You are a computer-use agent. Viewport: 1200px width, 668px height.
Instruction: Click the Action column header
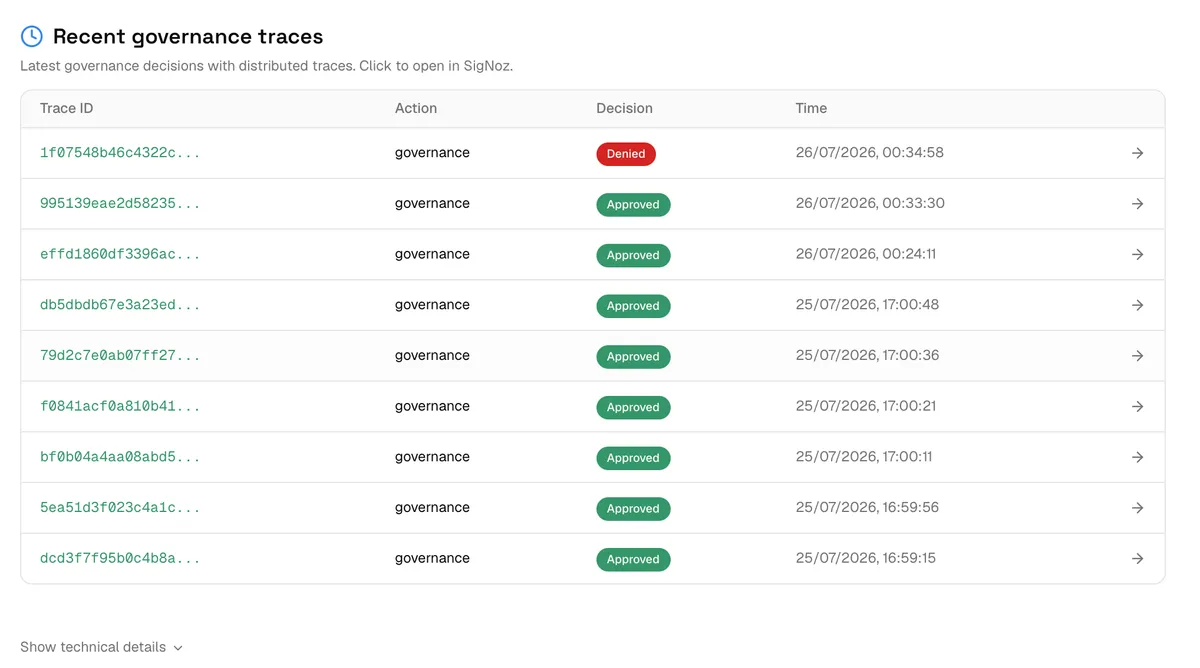[416, 108]
